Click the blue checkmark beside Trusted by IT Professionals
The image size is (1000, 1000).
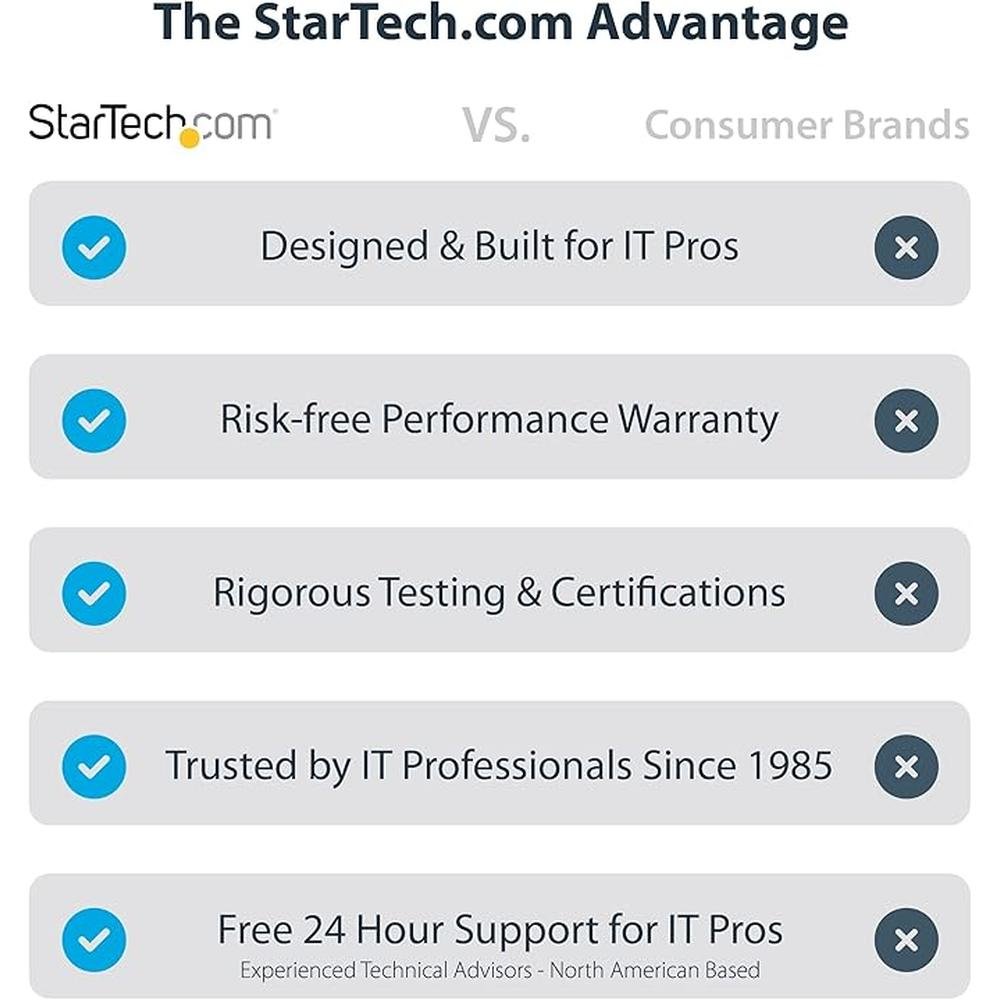94,766
